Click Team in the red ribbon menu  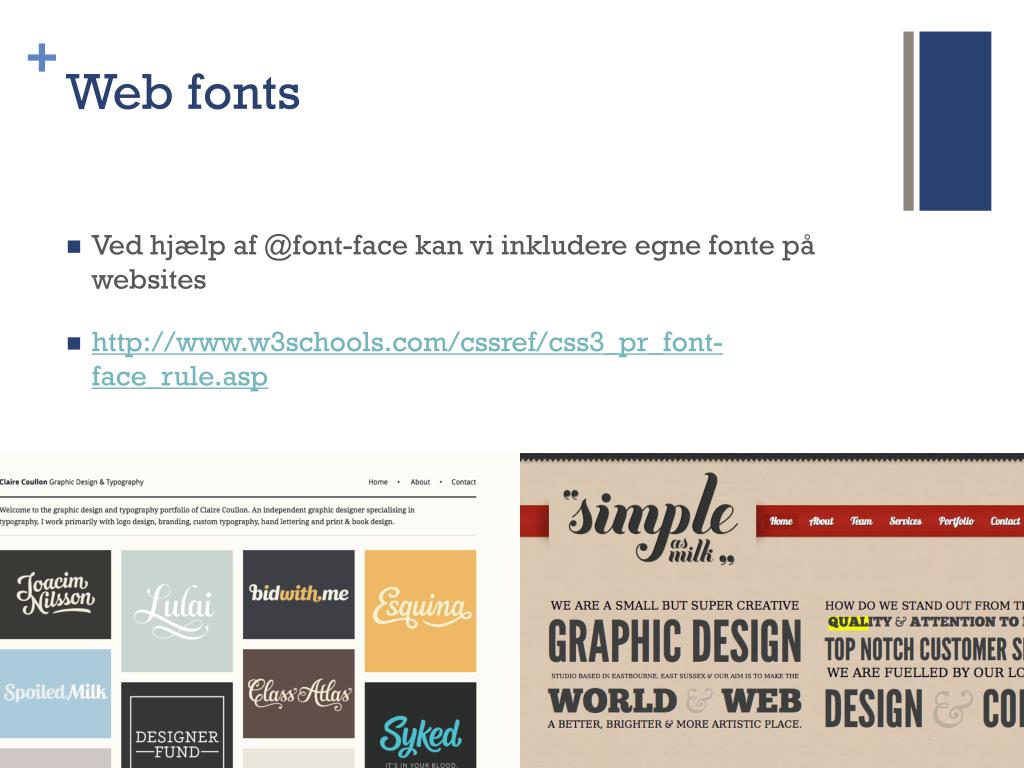[x=861, y=521]
